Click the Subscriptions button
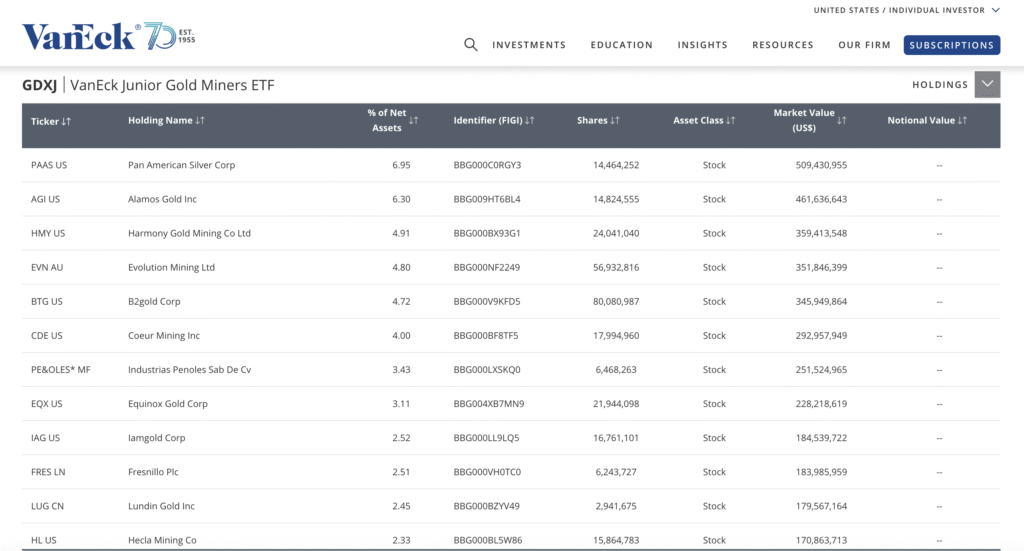 951,45
